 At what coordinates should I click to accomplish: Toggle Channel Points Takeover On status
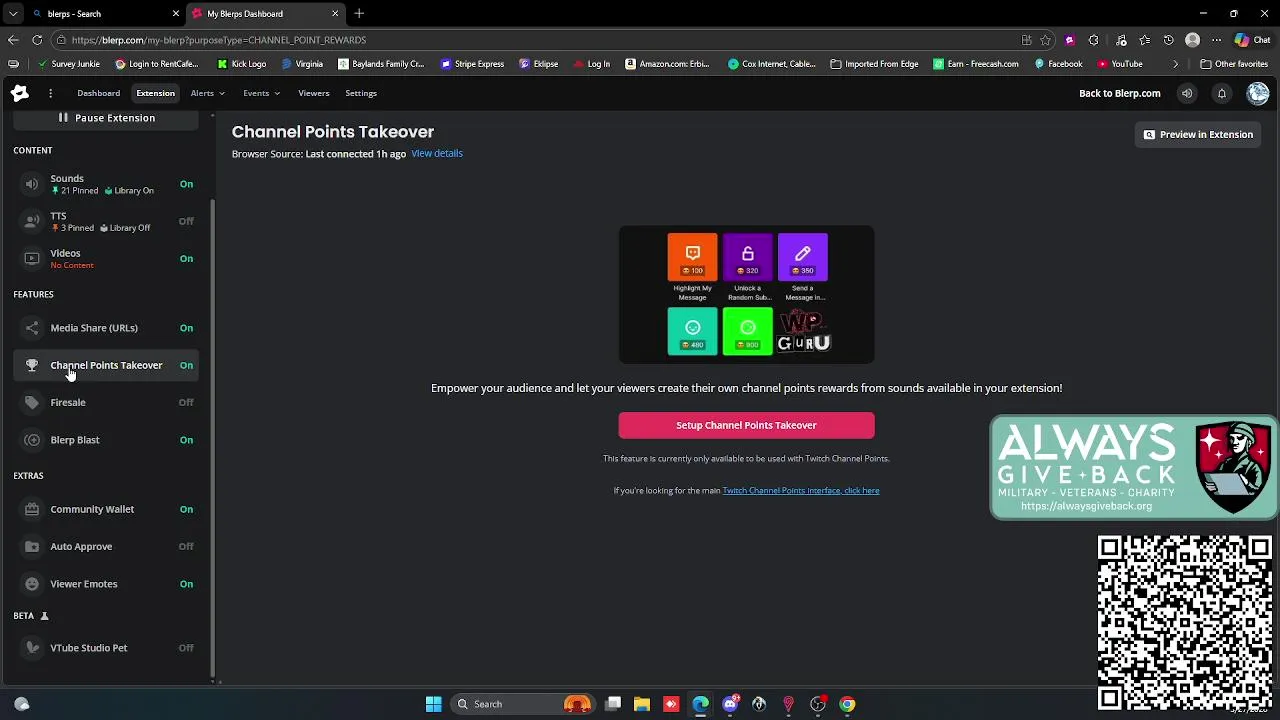pyautogui.click(x=186, y=365)
